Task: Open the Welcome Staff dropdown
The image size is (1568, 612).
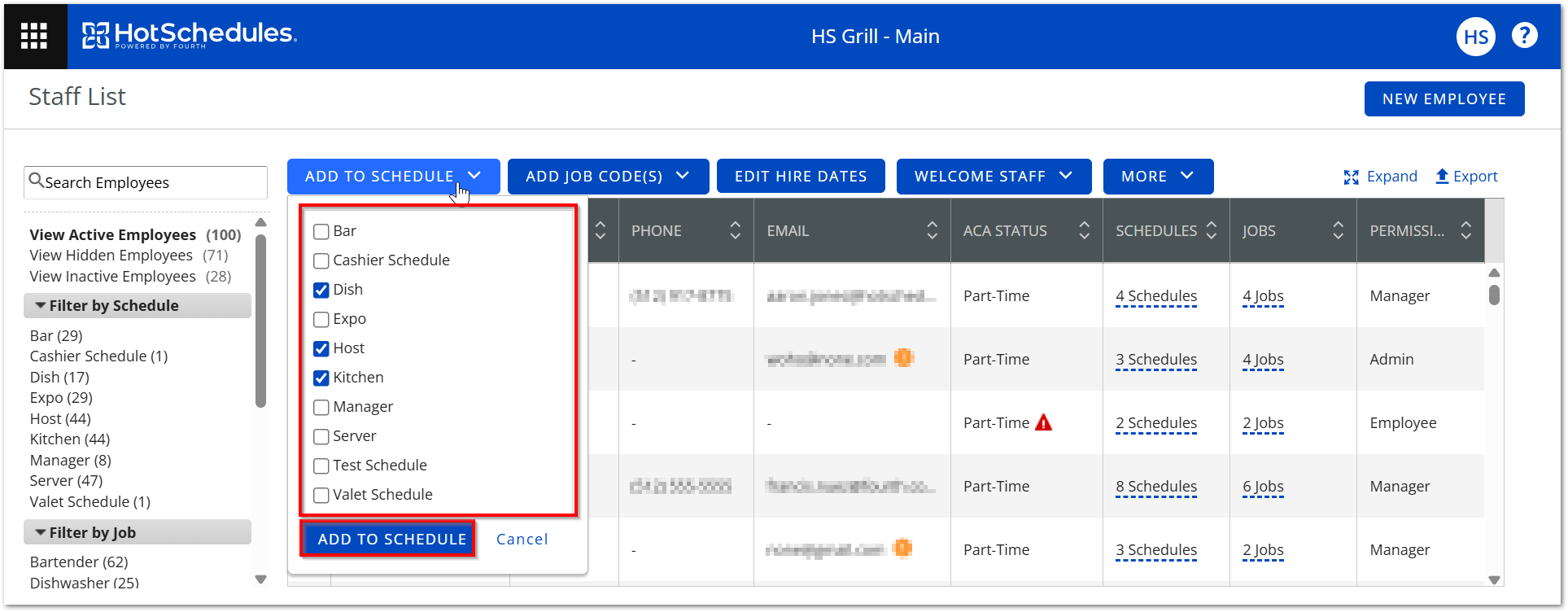Action: coord(994,176)
